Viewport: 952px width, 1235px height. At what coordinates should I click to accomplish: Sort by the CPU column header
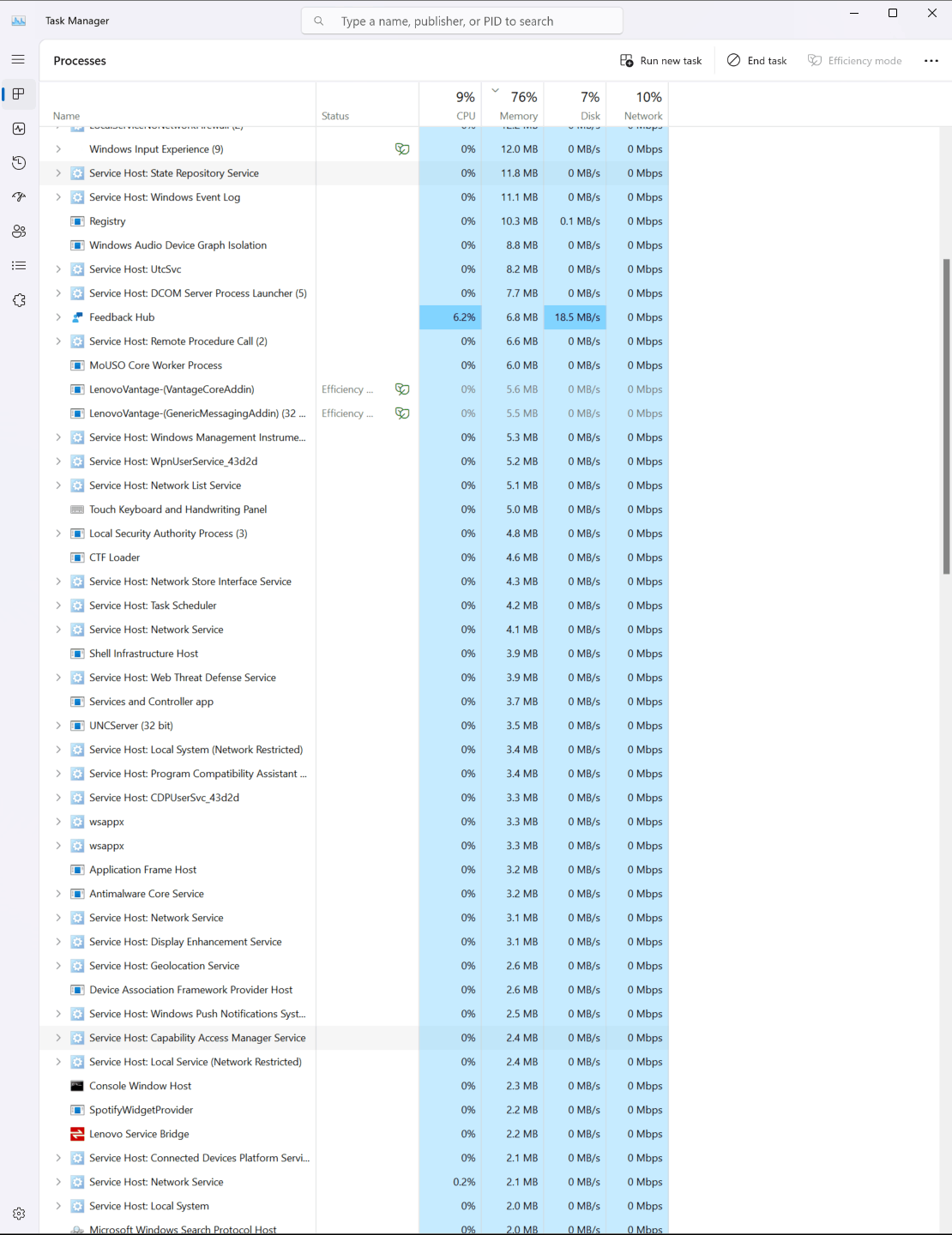450,105
